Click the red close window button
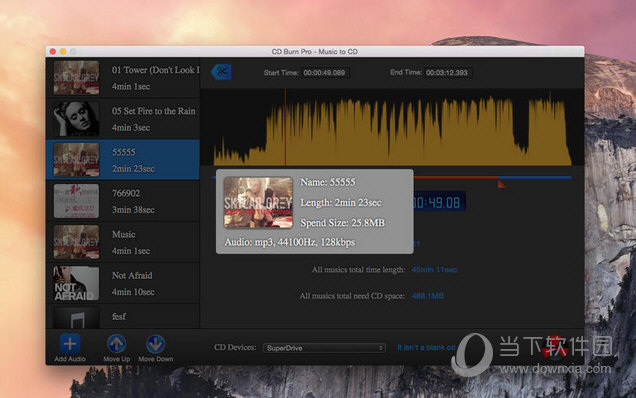Viewport: 636px width, 398px height. 53,52
